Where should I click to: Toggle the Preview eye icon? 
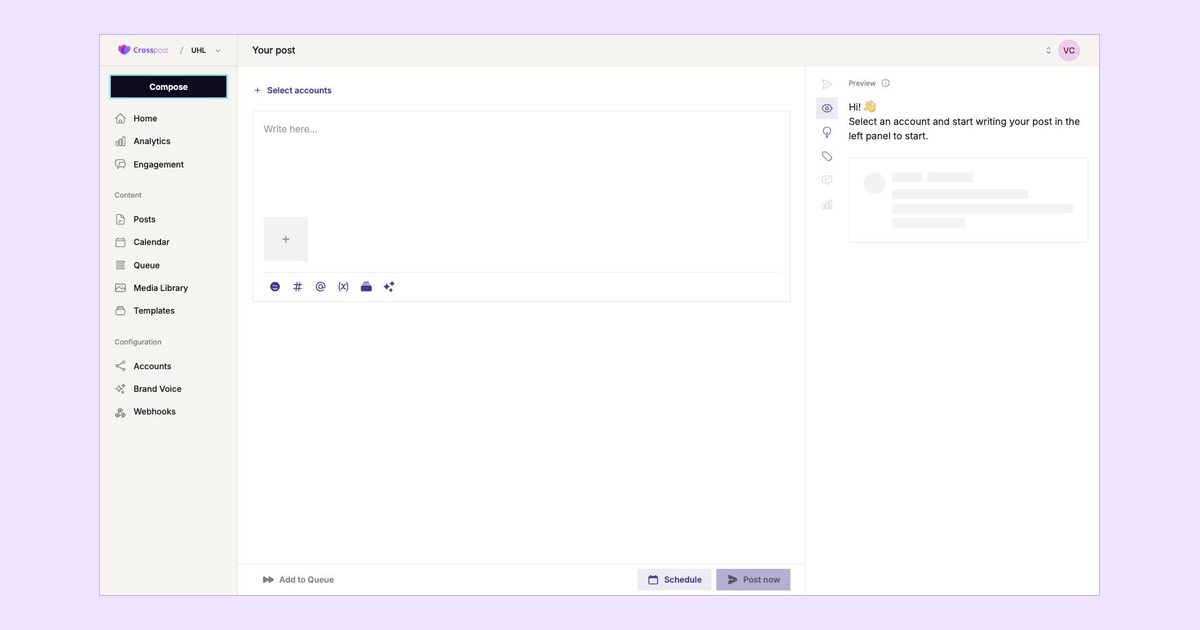click(827, 108)
